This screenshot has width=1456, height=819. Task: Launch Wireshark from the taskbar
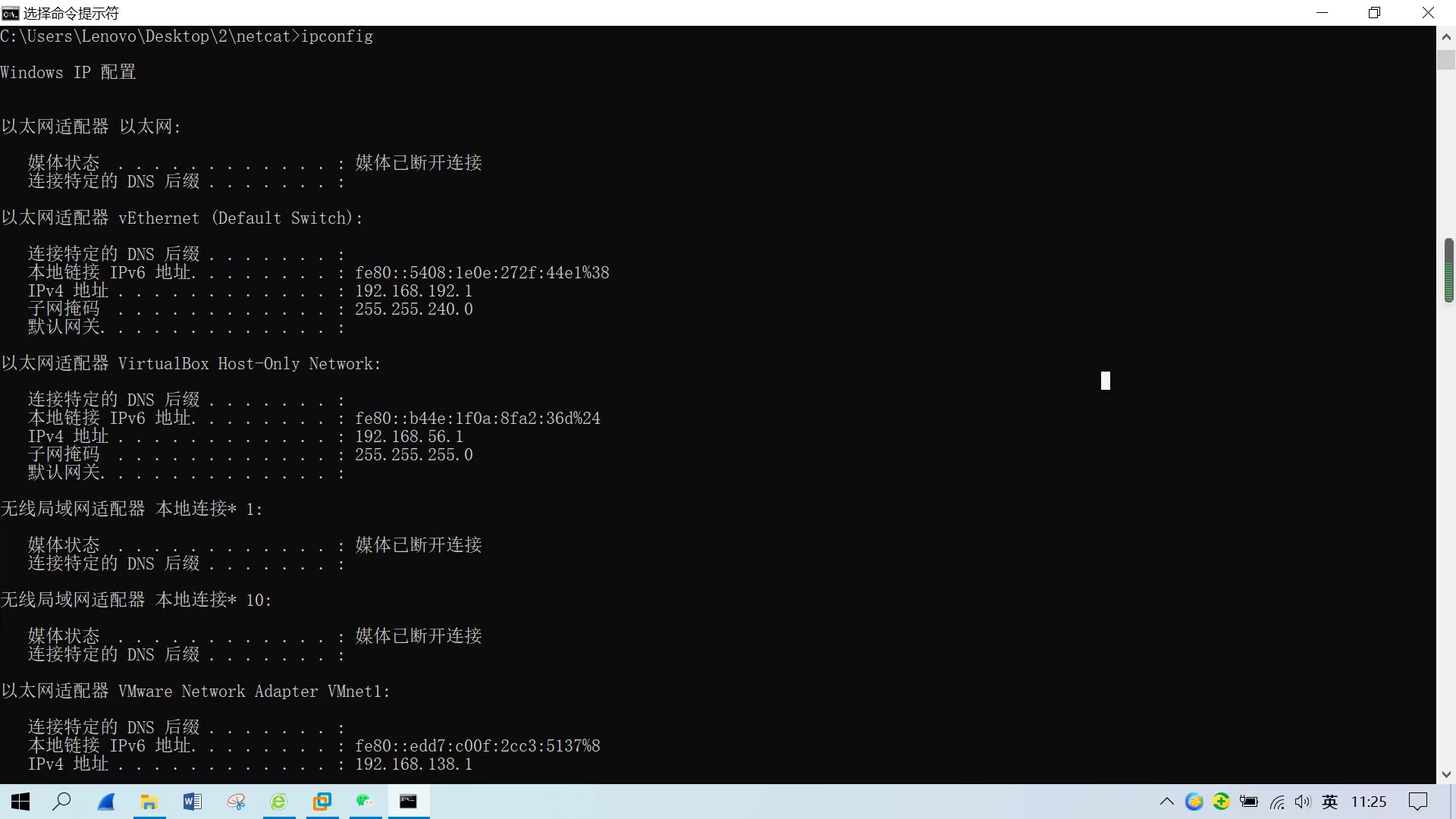pyautogui.click(x=105, y=802)
